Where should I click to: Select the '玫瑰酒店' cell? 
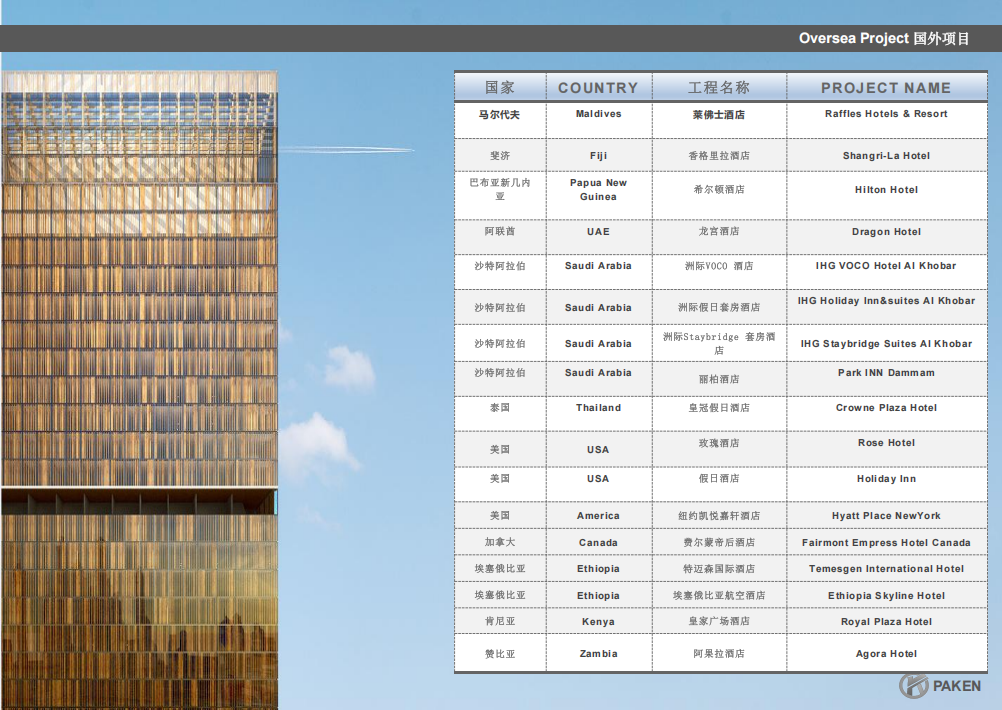tap(719, 449)
